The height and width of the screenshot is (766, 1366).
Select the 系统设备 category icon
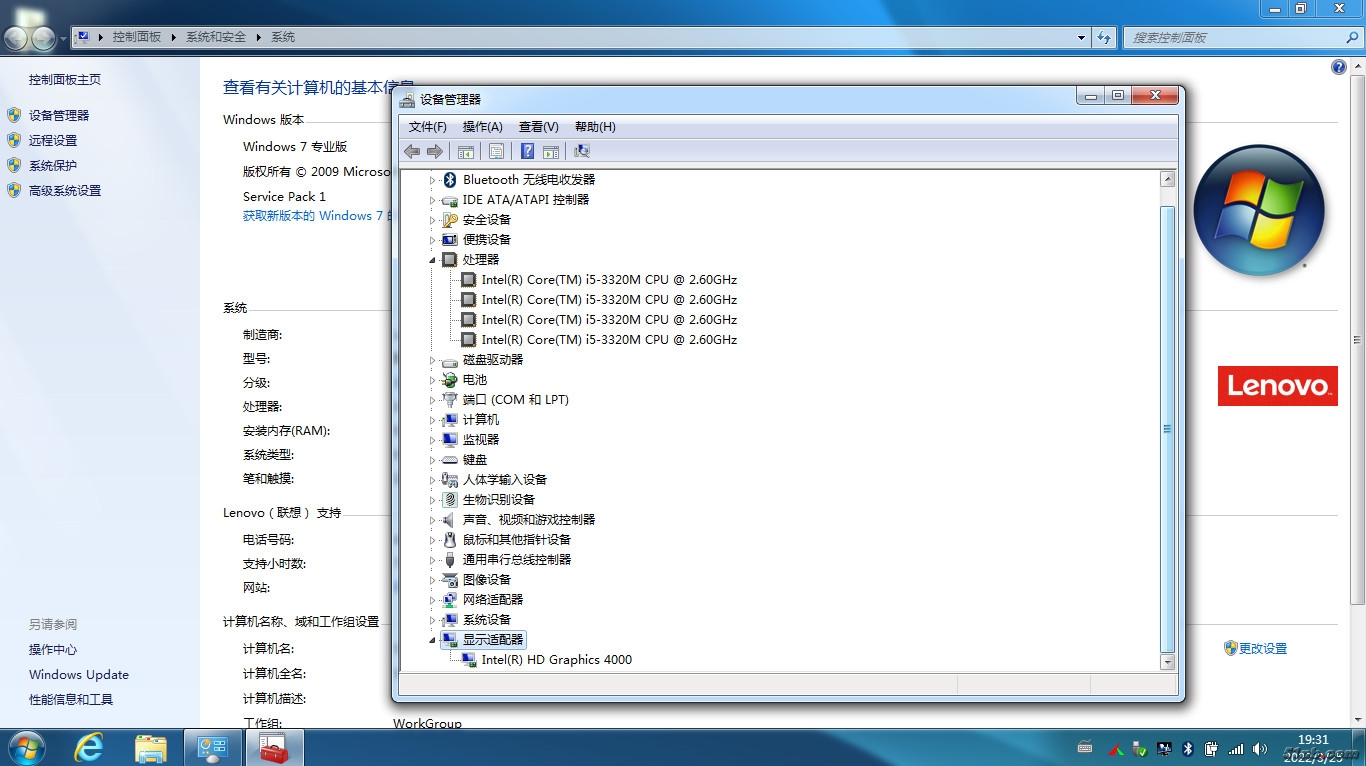[450, 620]
